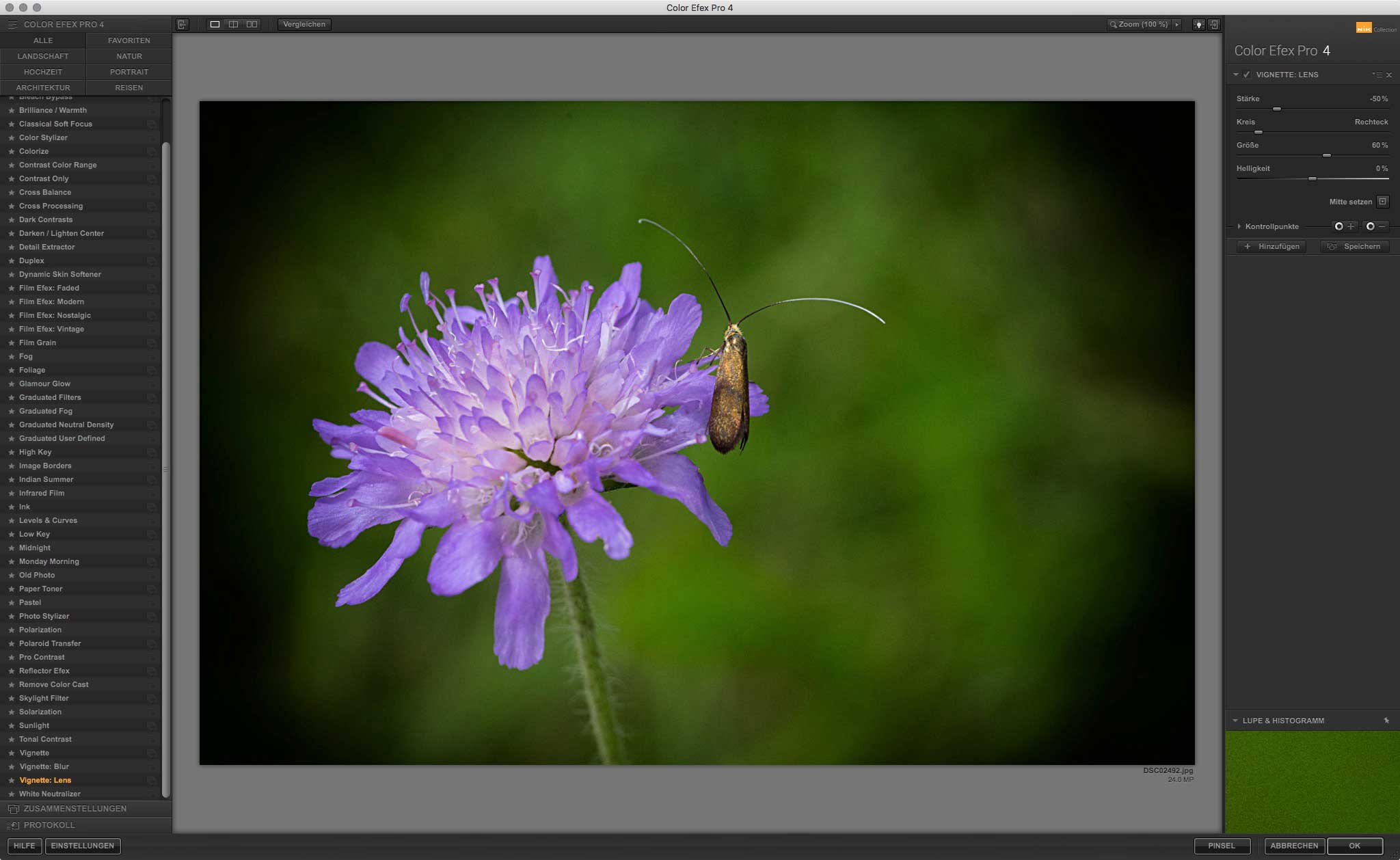1400x860 pixels.
Task: Select single image preview mode
Action: coord(215,24)
